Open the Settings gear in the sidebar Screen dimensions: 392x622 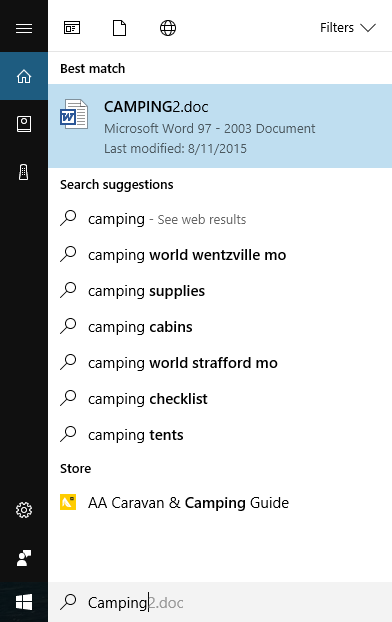[x=24, y=510]
